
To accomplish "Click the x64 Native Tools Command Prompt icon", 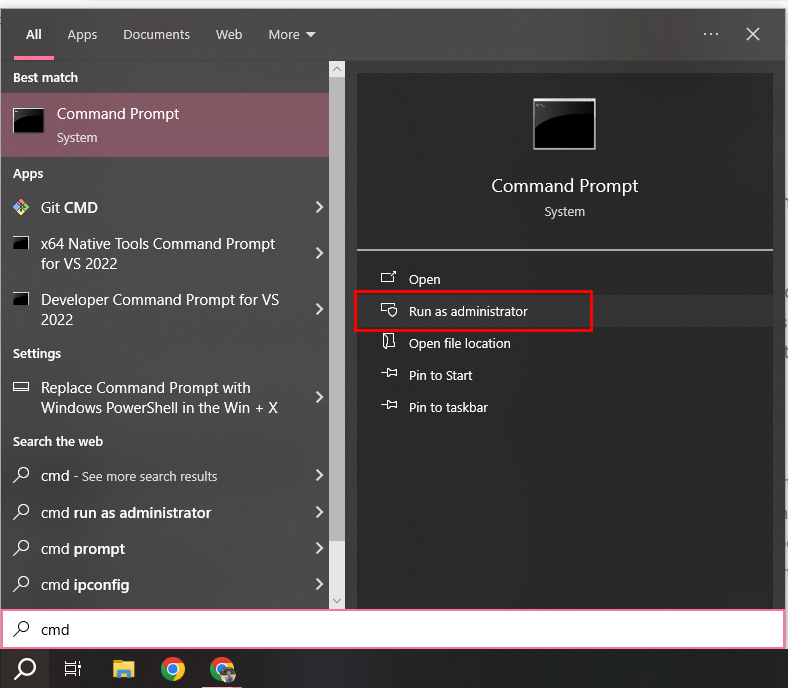I will tap(21, 243).
